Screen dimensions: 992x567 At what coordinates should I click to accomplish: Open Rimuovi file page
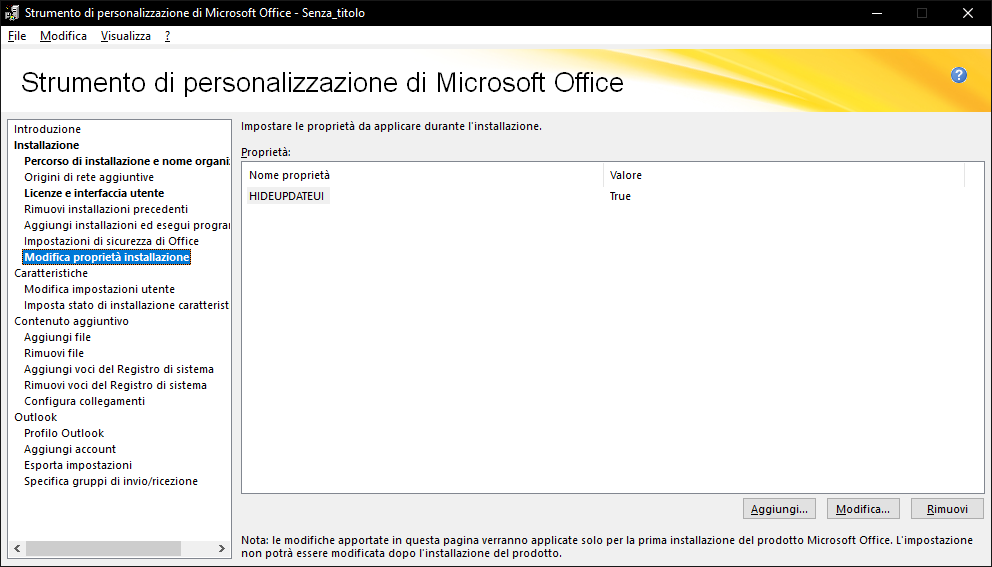pos(54,353)
